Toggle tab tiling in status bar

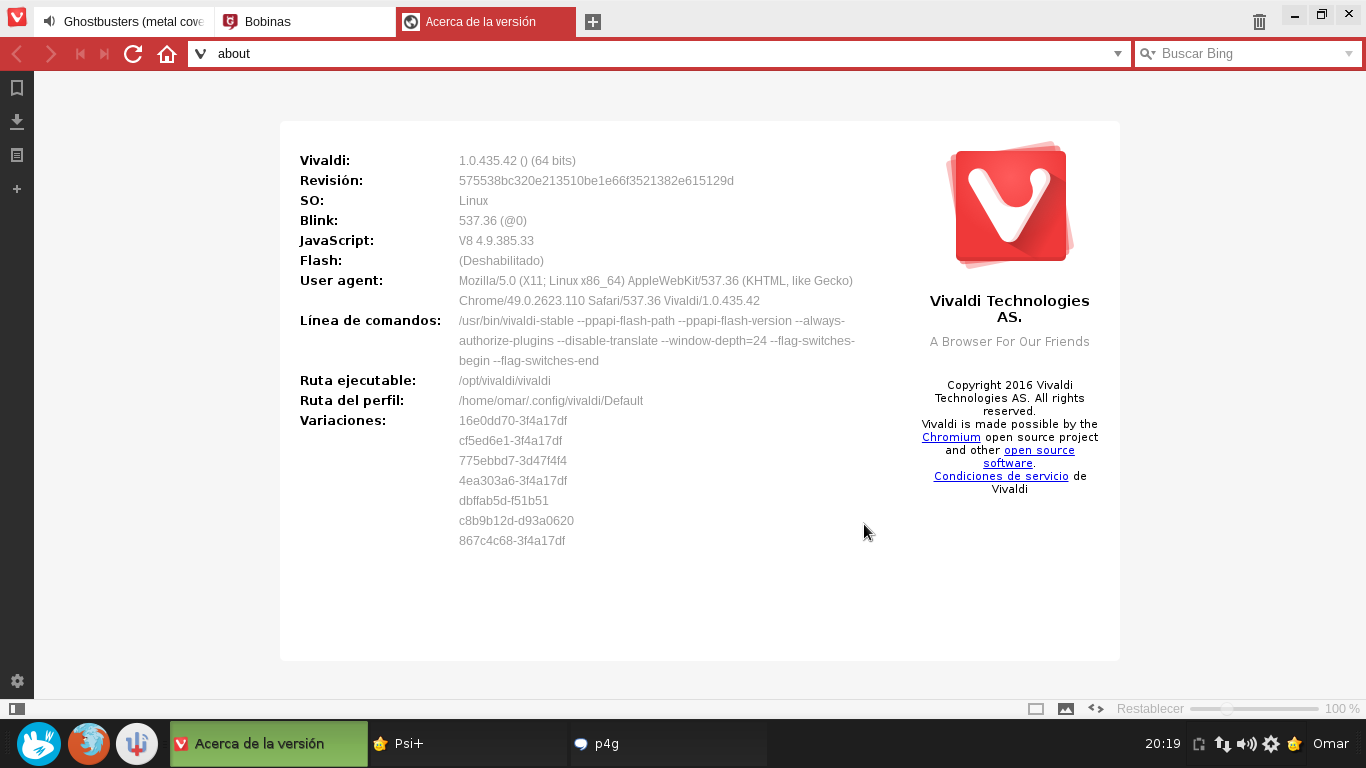click(1036, 709)
